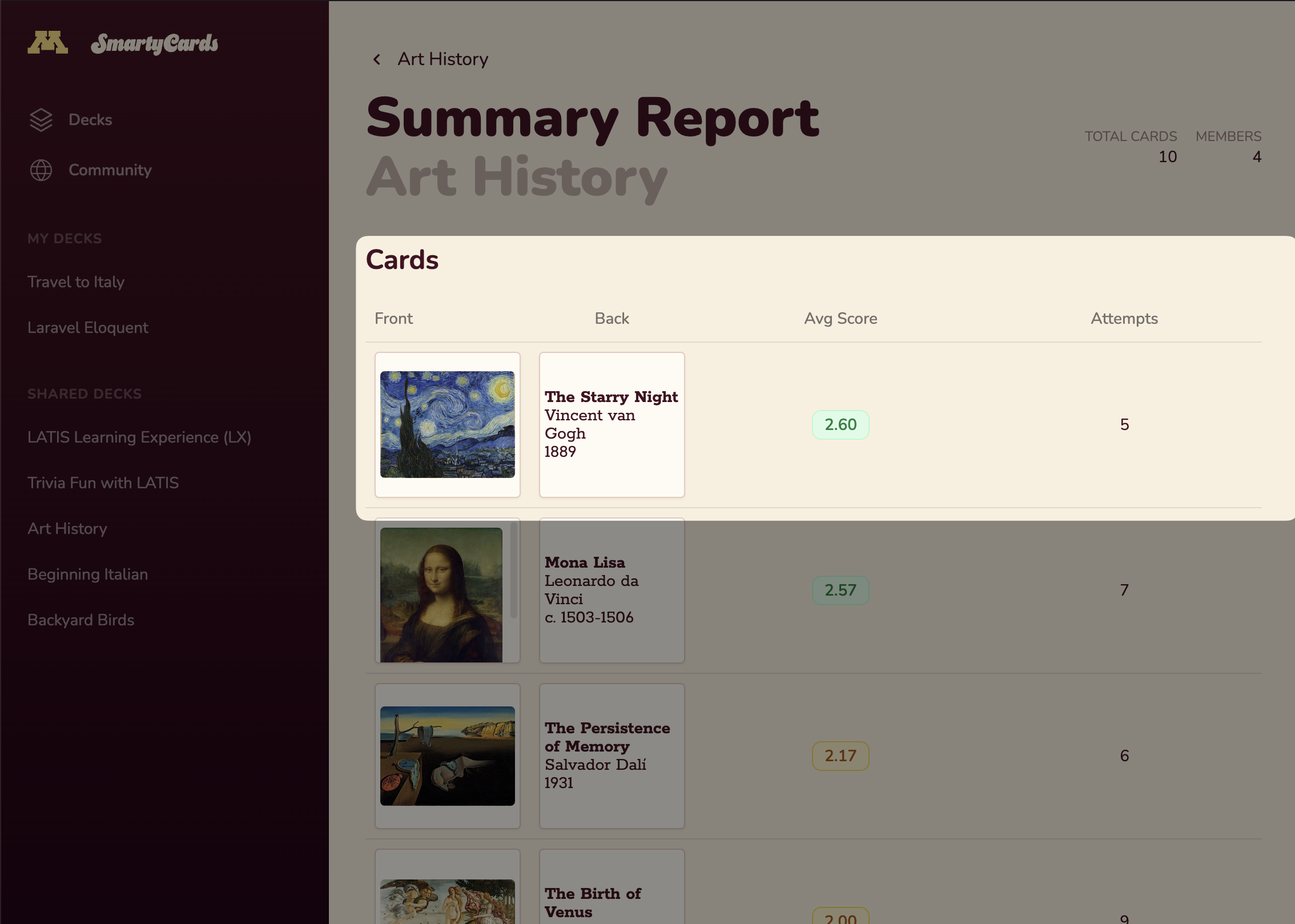1295x924 pixels.
Task: Click the Persistence of Memory painting thumbnail
Action: pos(448,756)
